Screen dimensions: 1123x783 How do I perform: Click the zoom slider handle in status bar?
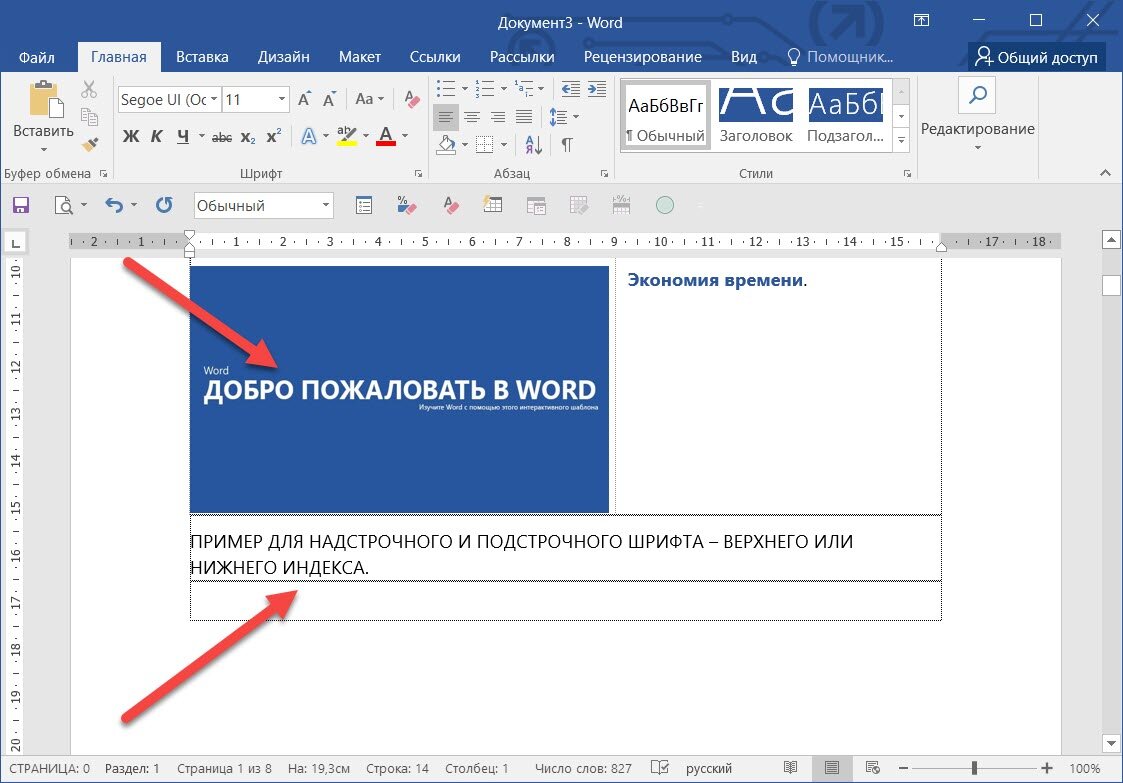(x=974, y=768)
